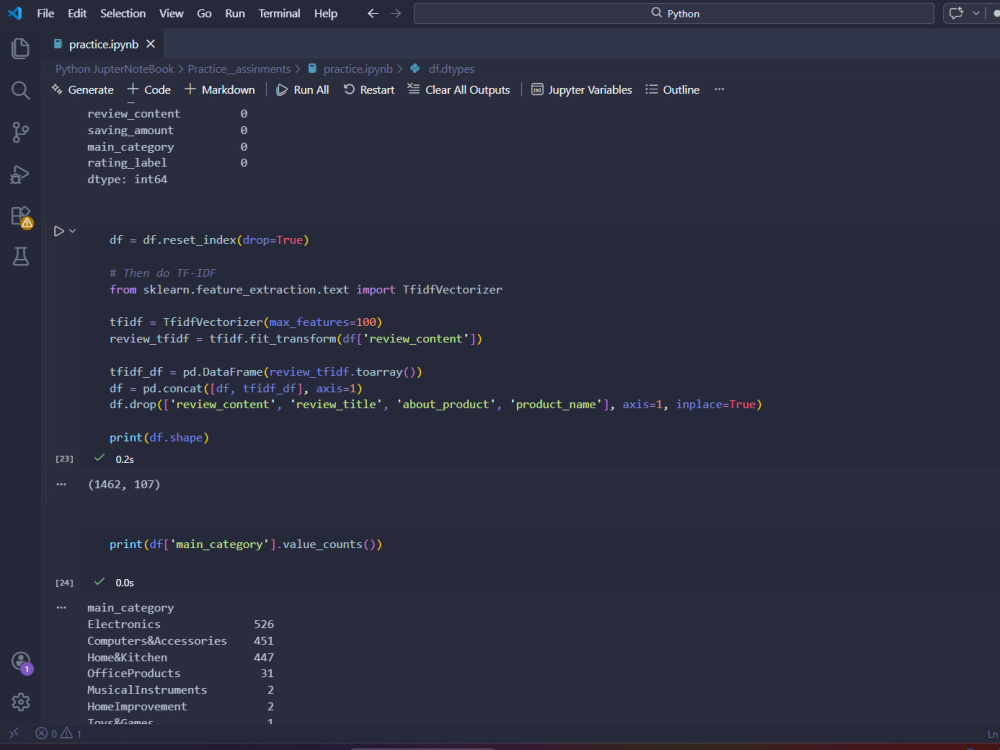Image resolution: width=1000 pixels, height=750 pixels.
Task: Click the '# Then do TF-IDF' comment
Action: [x=163, y=273]
